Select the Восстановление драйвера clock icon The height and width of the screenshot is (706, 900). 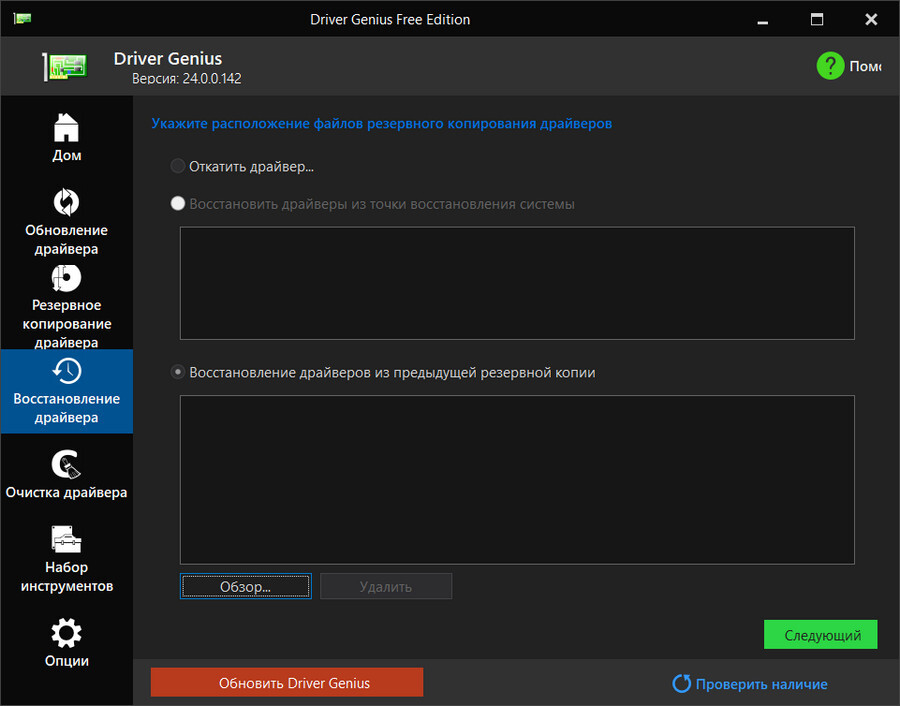(67, 371)
